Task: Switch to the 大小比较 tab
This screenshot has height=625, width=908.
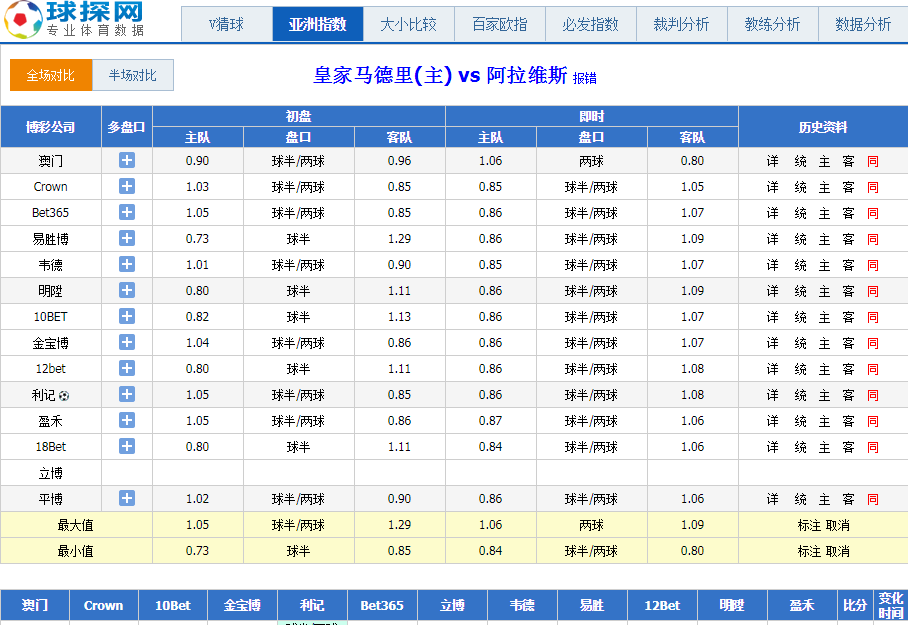Action: 408,24
